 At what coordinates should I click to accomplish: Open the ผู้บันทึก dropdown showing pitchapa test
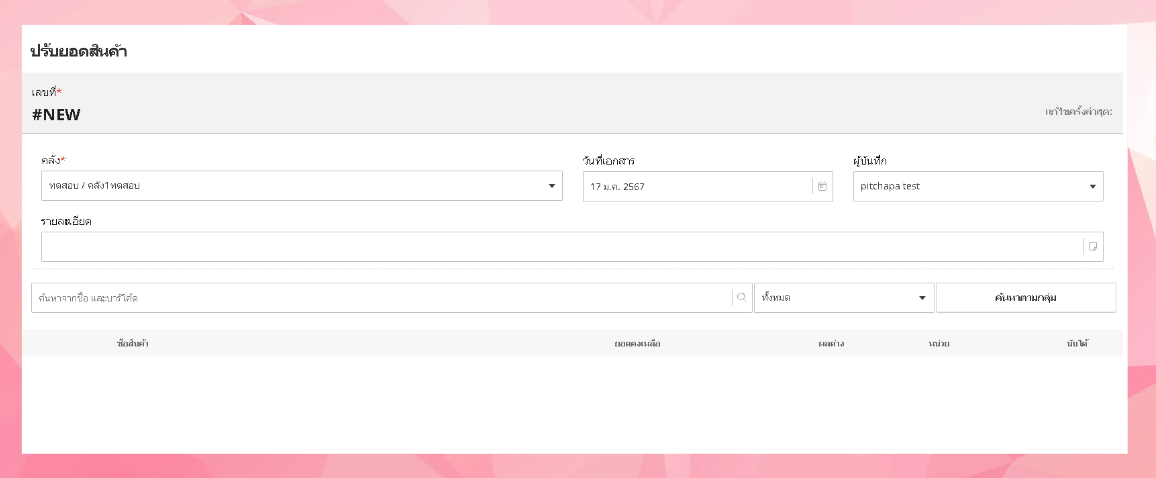(1092, 186)
